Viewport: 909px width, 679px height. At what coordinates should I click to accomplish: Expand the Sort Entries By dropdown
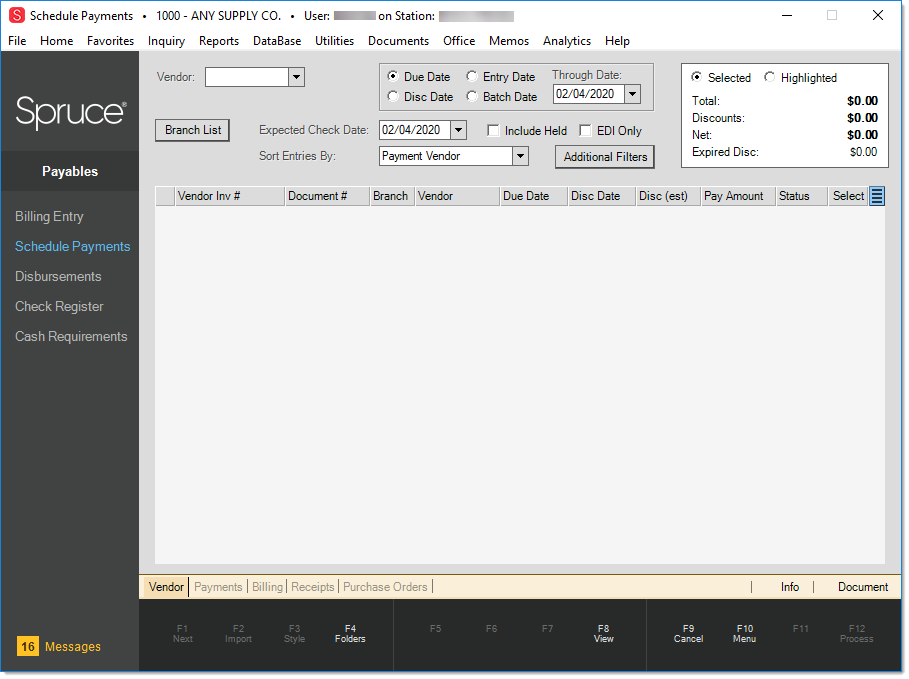(x=523, y=157)
